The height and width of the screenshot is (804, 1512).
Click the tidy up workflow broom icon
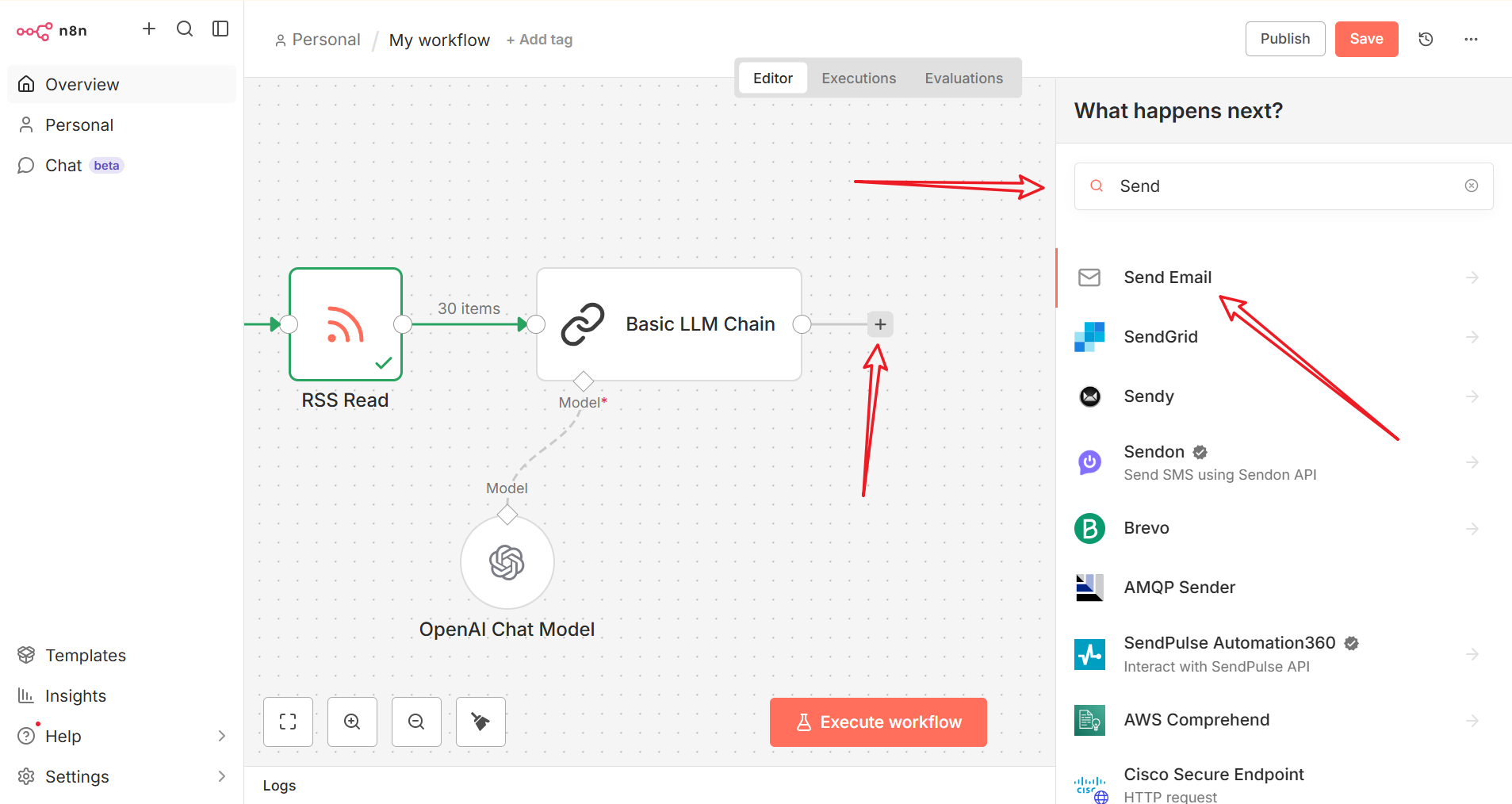click(480, 722)
